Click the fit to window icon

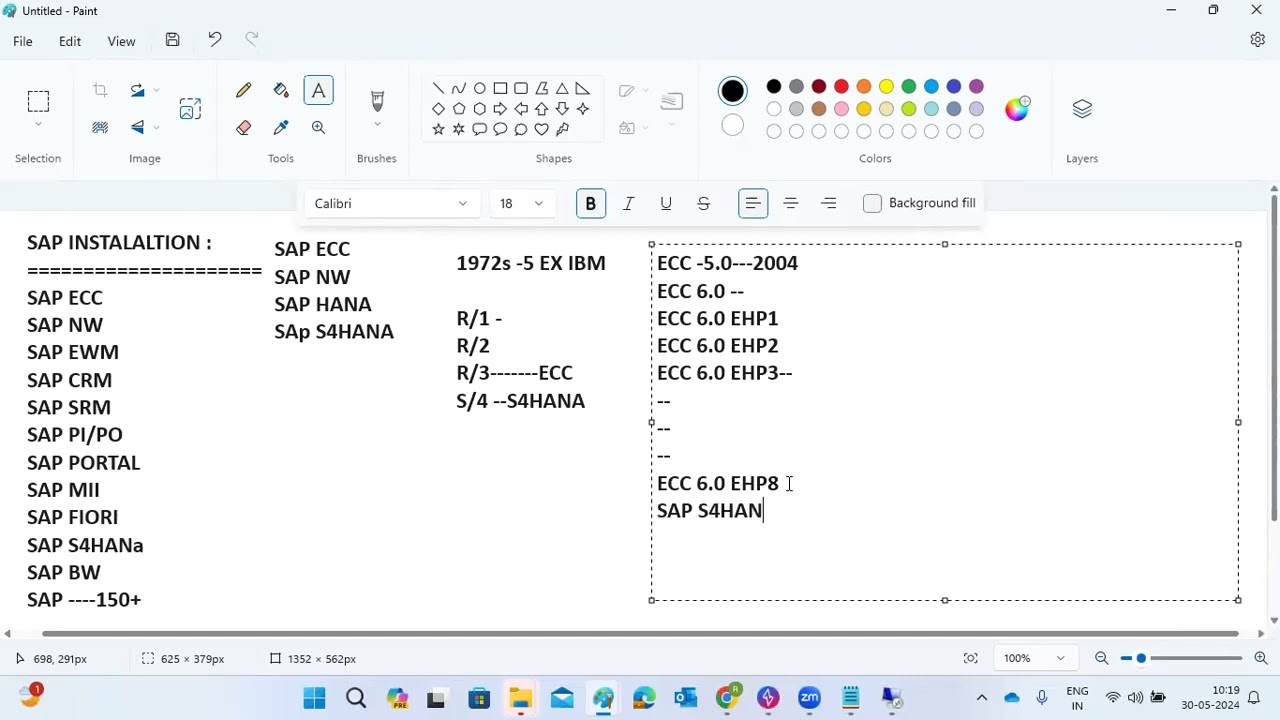point(970,658)
